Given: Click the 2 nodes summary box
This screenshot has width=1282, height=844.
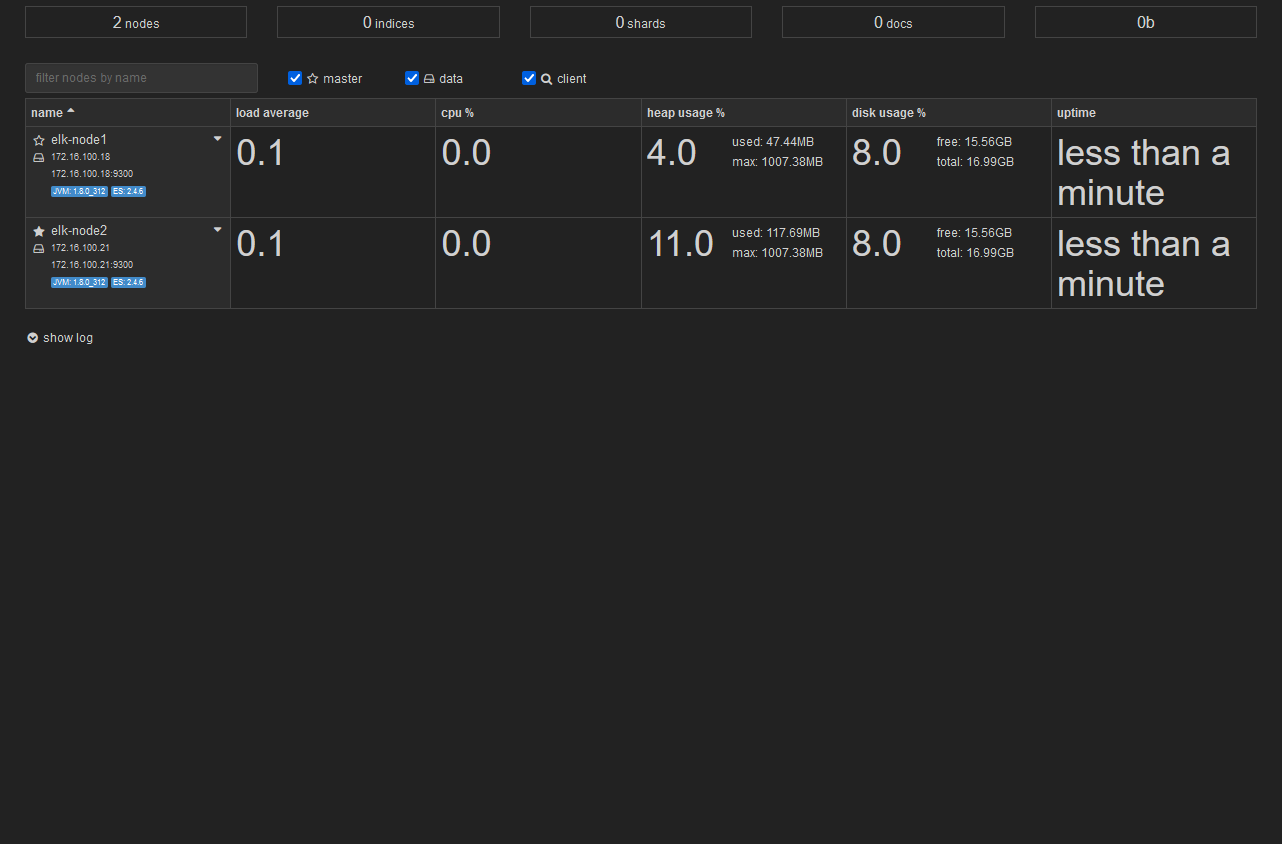Looking at the screenshot, I should pyautogui.click(x=136, y=22).
